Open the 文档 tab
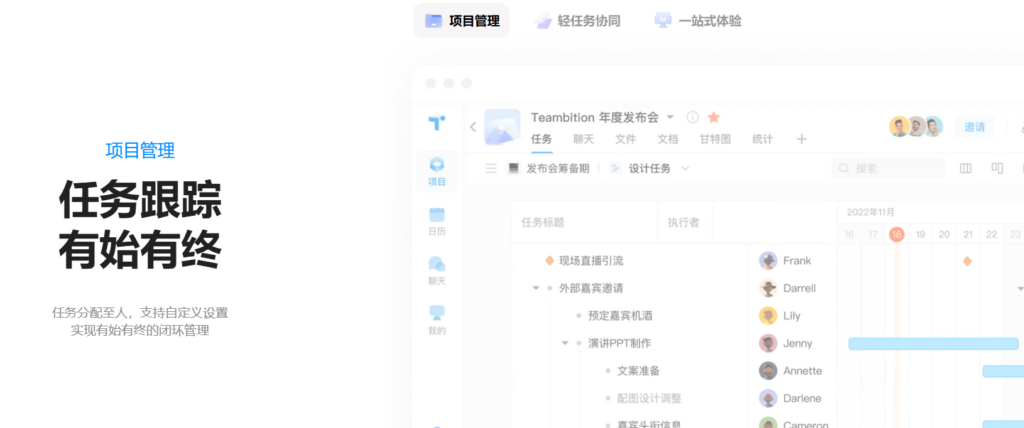Screen dimensions: 1024x428 click(667, 139)
